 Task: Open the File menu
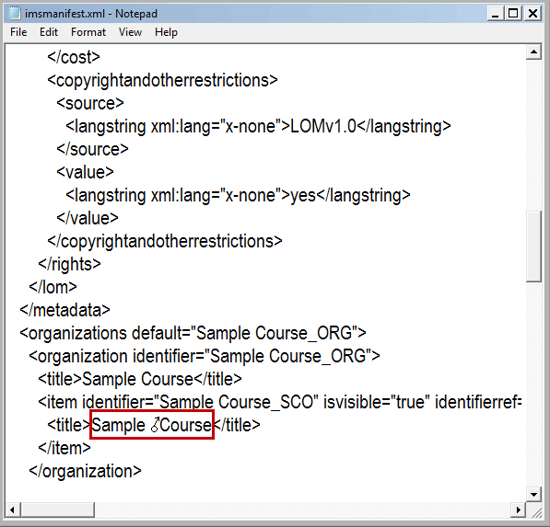point(18,32)
